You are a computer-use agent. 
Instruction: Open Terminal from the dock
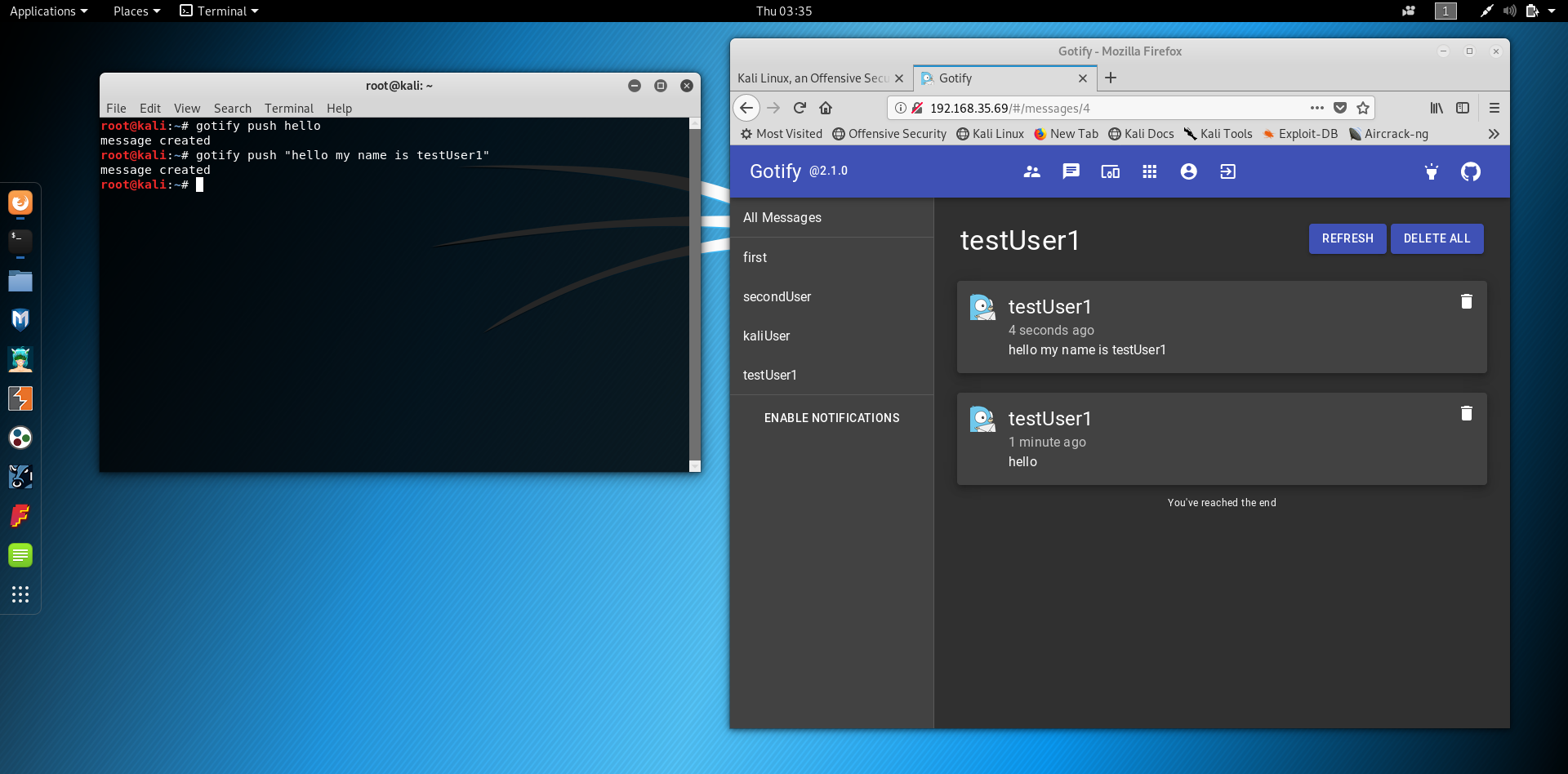click(x=20, y=241)
